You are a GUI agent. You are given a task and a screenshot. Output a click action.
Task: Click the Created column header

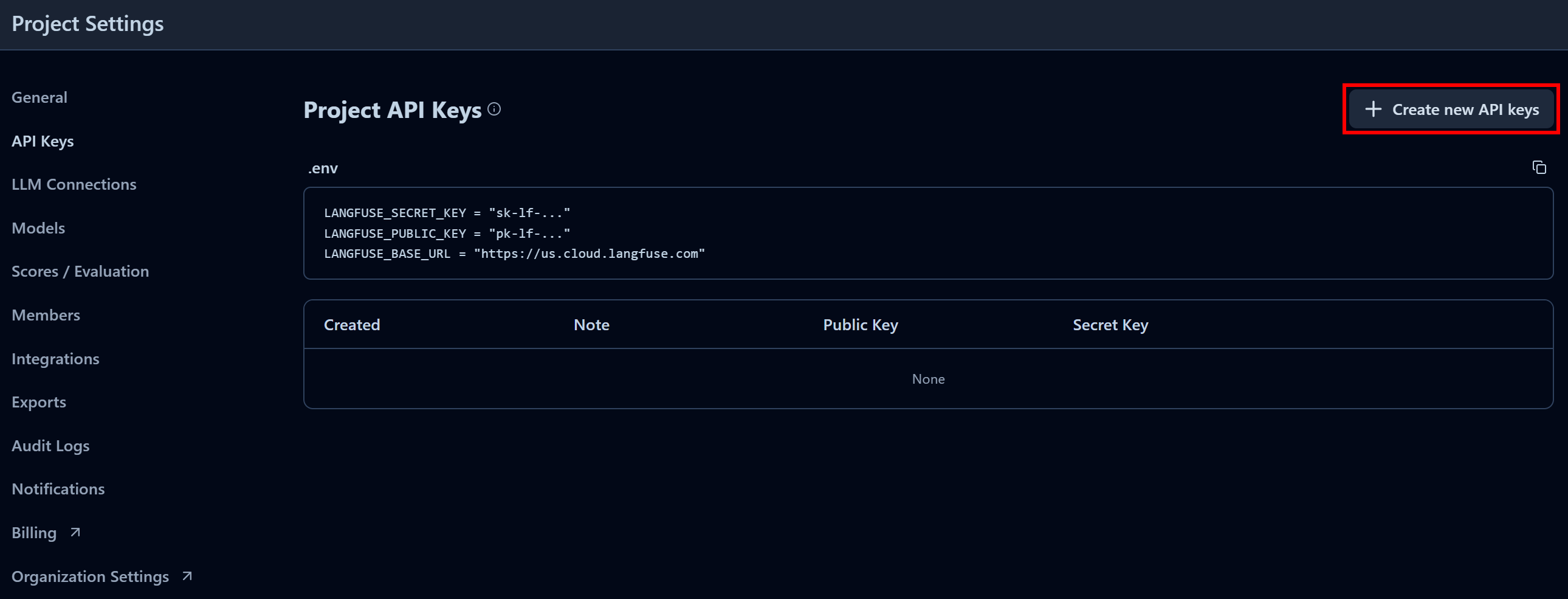pos(352,324)
